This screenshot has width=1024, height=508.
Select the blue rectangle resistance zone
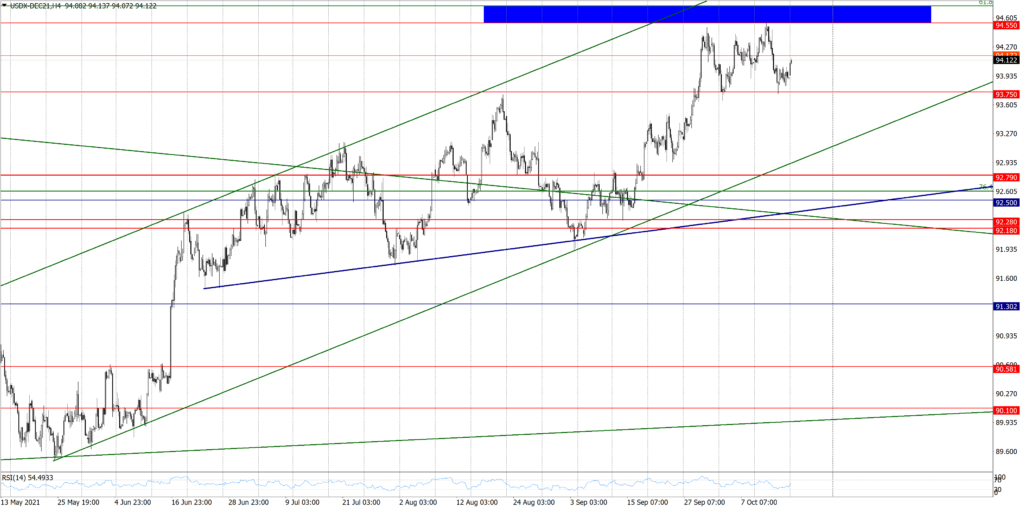(706, 14)
